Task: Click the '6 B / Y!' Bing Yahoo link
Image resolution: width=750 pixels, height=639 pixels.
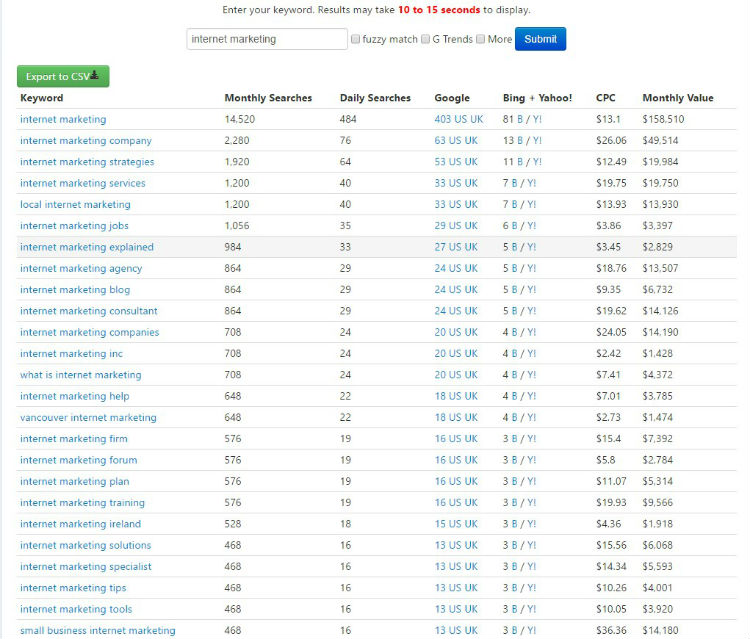Action: click(519, 226)
